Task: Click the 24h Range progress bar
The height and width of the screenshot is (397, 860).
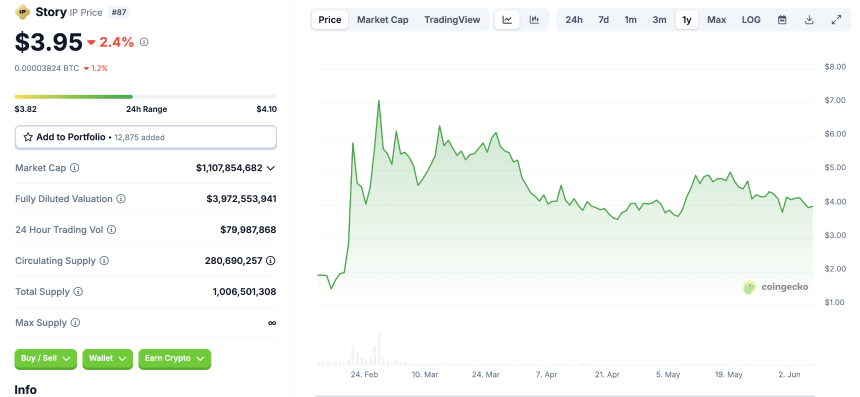Action: pos(145,97)
